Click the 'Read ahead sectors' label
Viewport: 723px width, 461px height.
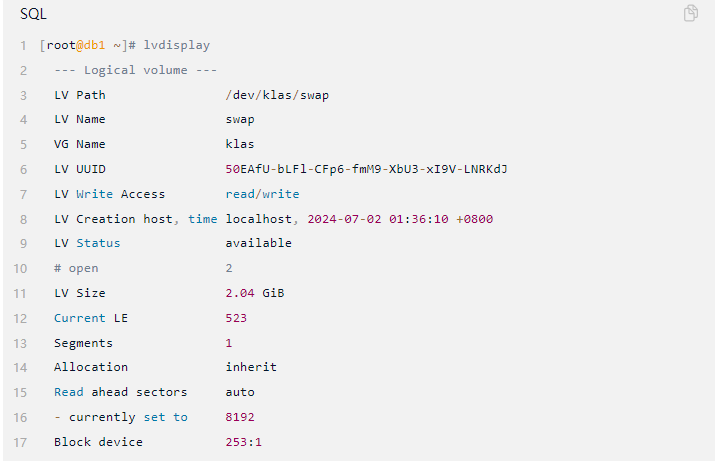pos(120,392)
